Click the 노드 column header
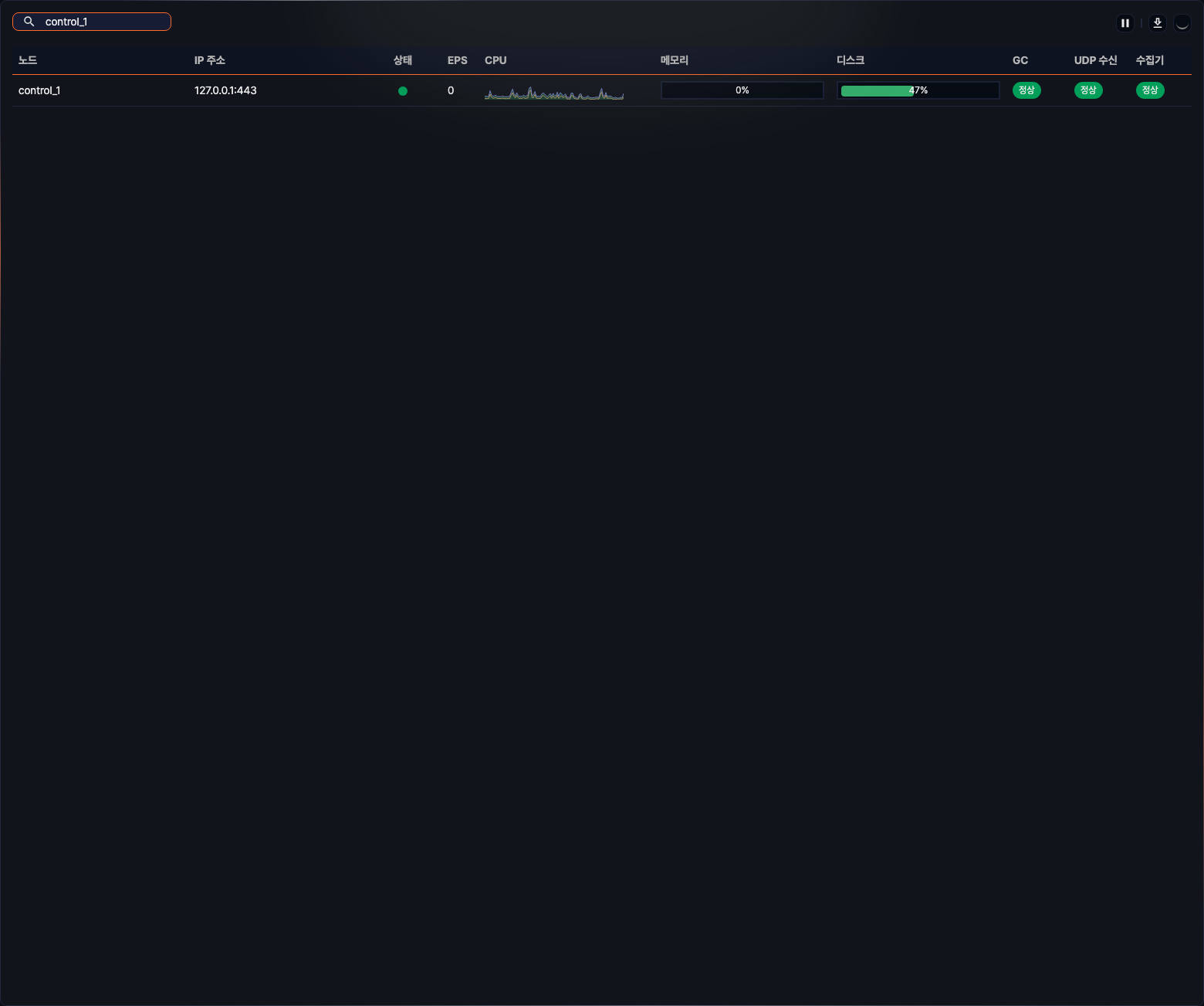The width and height of the screenshot is (1204, 1006). pyautogui.click(x=28, y=60)
